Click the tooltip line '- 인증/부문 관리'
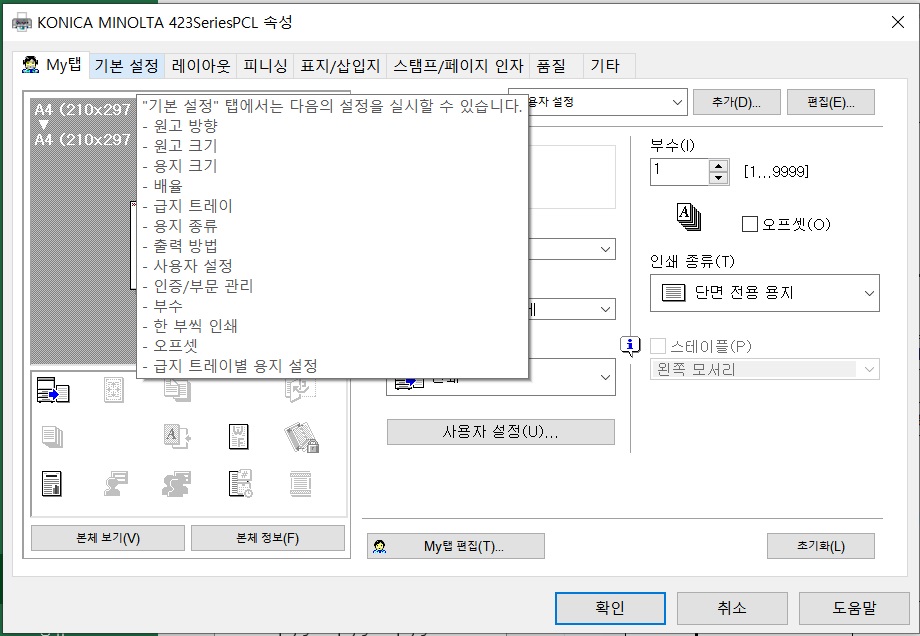Viewport: 920px width, 636px height. pyautogui.click(x=198, y=286)
